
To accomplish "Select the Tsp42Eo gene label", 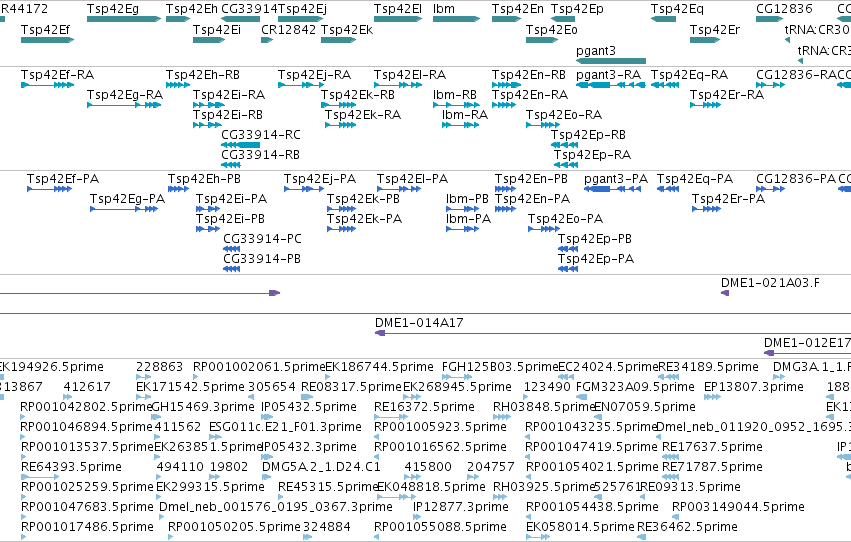I will [x=551, y=29].
